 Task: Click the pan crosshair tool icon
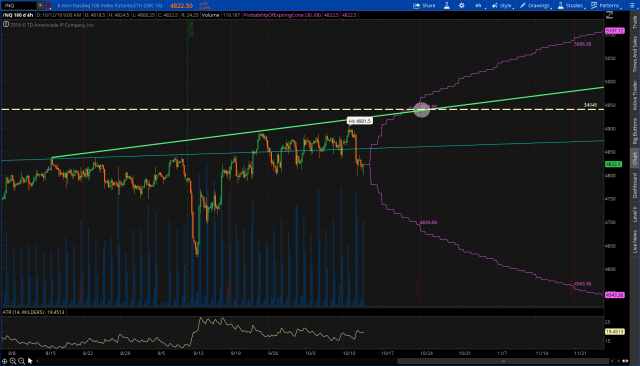click(4, 361)
